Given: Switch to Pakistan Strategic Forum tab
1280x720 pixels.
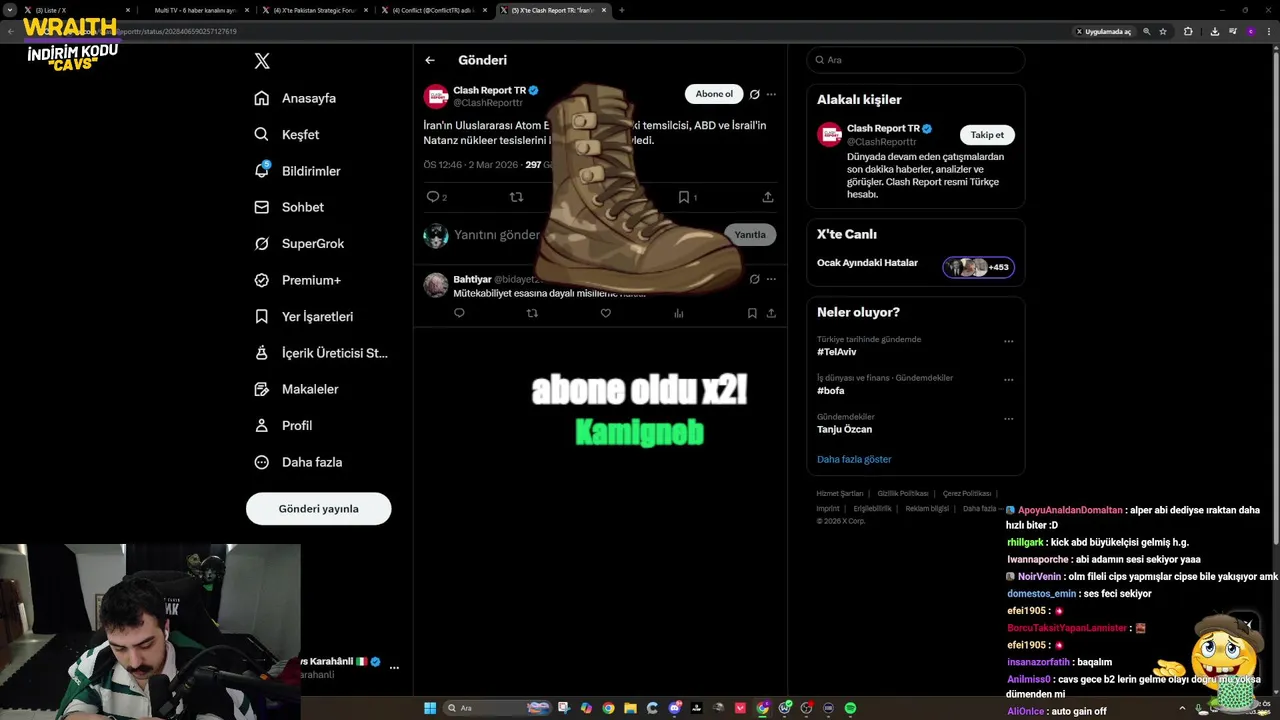Looking at the screenshot, I should (314, 10).
